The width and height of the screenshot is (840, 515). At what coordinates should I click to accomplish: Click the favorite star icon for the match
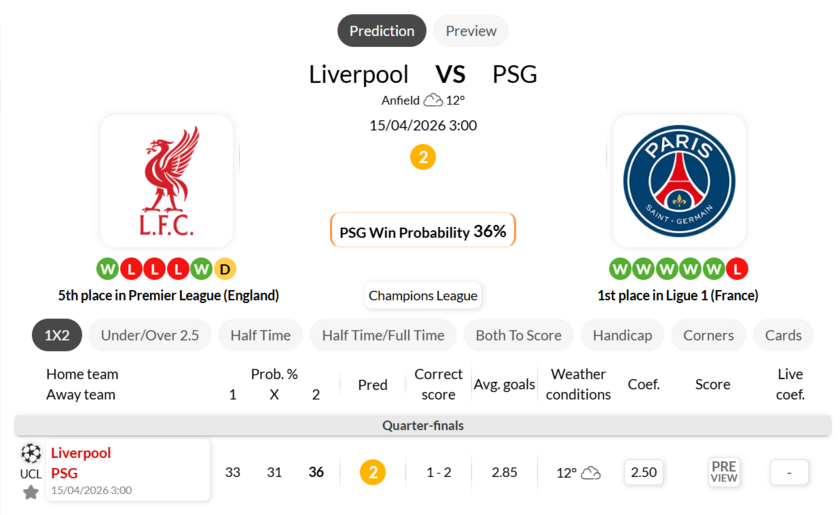coord(31,492)
